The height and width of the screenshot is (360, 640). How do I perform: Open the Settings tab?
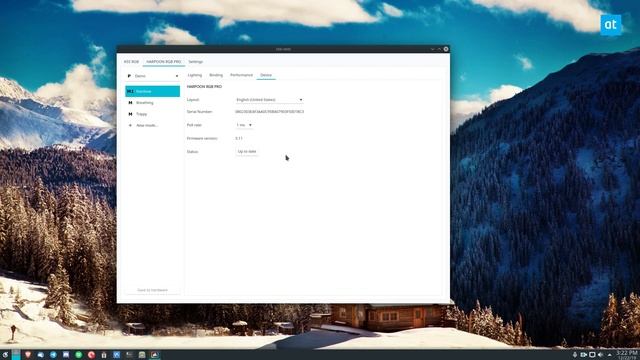(x=196, y=62)
